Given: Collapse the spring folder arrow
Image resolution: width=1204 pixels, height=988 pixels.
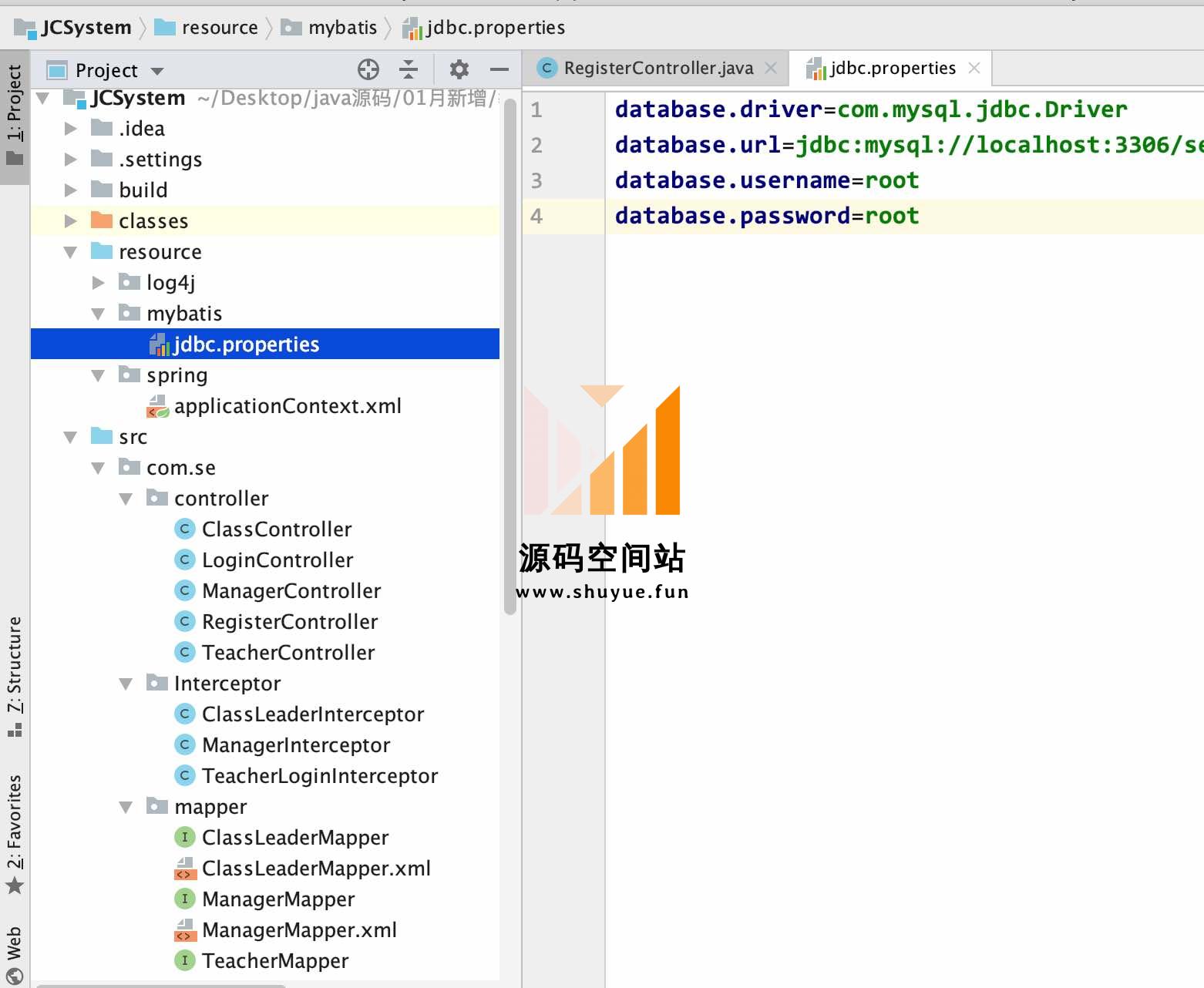Looking at the screenshot, I should pyautogui.click(x=99, y=375).
